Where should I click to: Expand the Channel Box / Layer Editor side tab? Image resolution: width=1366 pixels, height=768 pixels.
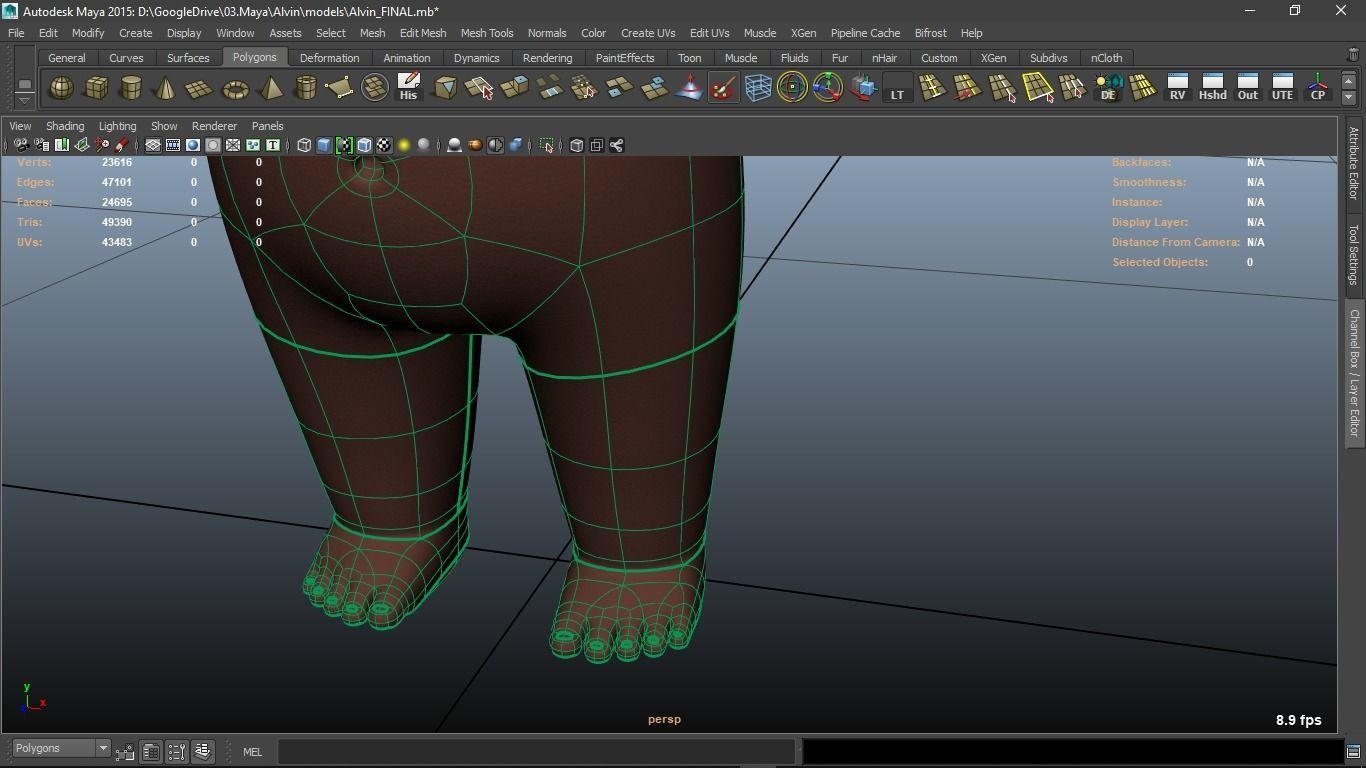point(1354,372)
